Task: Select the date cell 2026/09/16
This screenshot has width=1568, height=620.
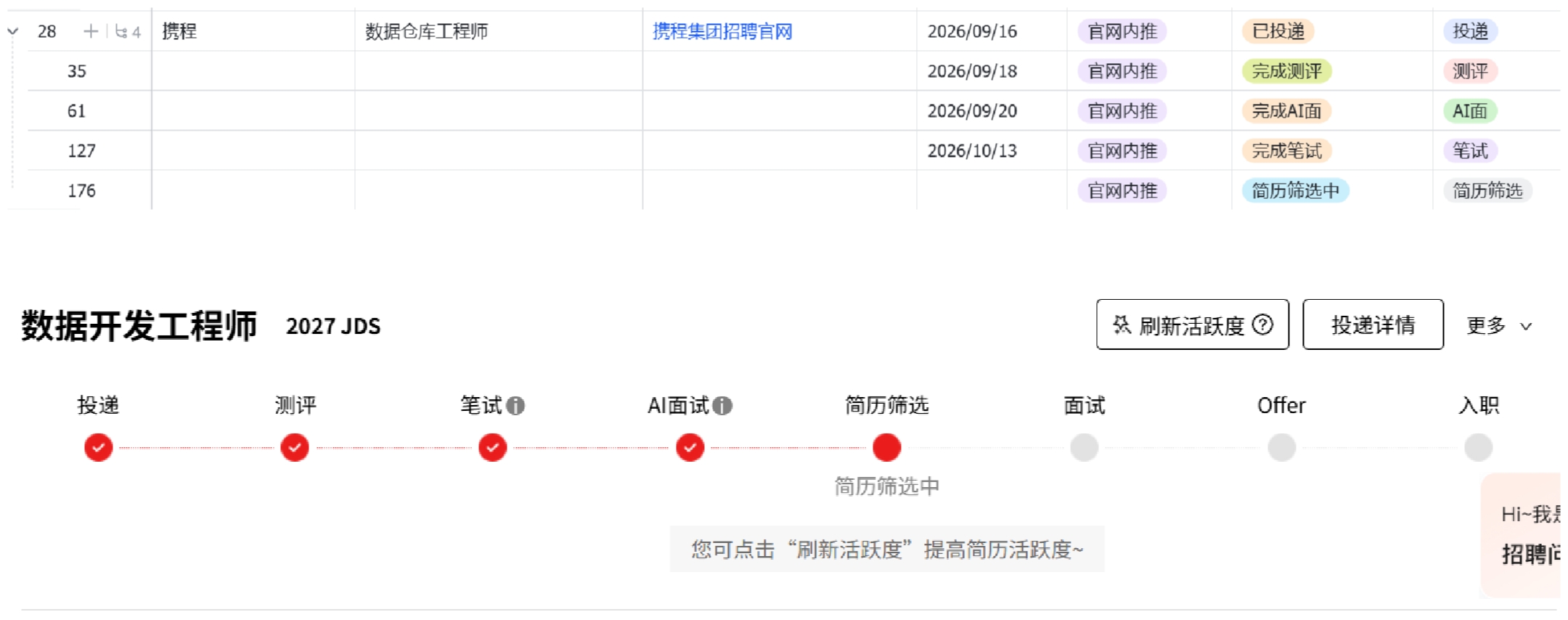Action: tap(992, 31)
